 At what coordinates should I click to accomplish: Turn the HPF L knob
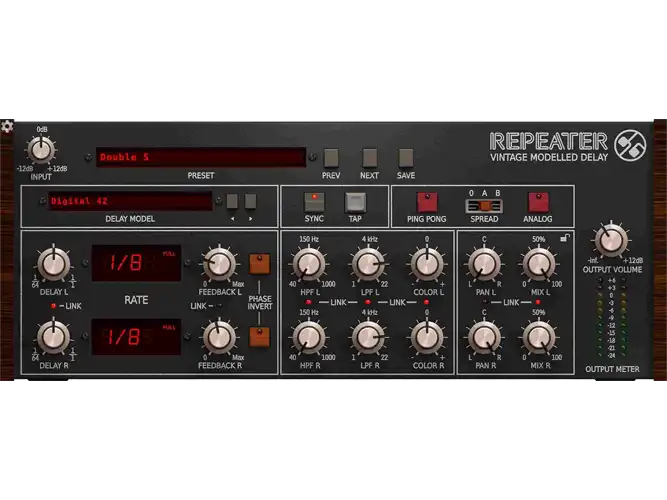coord(308,264)
